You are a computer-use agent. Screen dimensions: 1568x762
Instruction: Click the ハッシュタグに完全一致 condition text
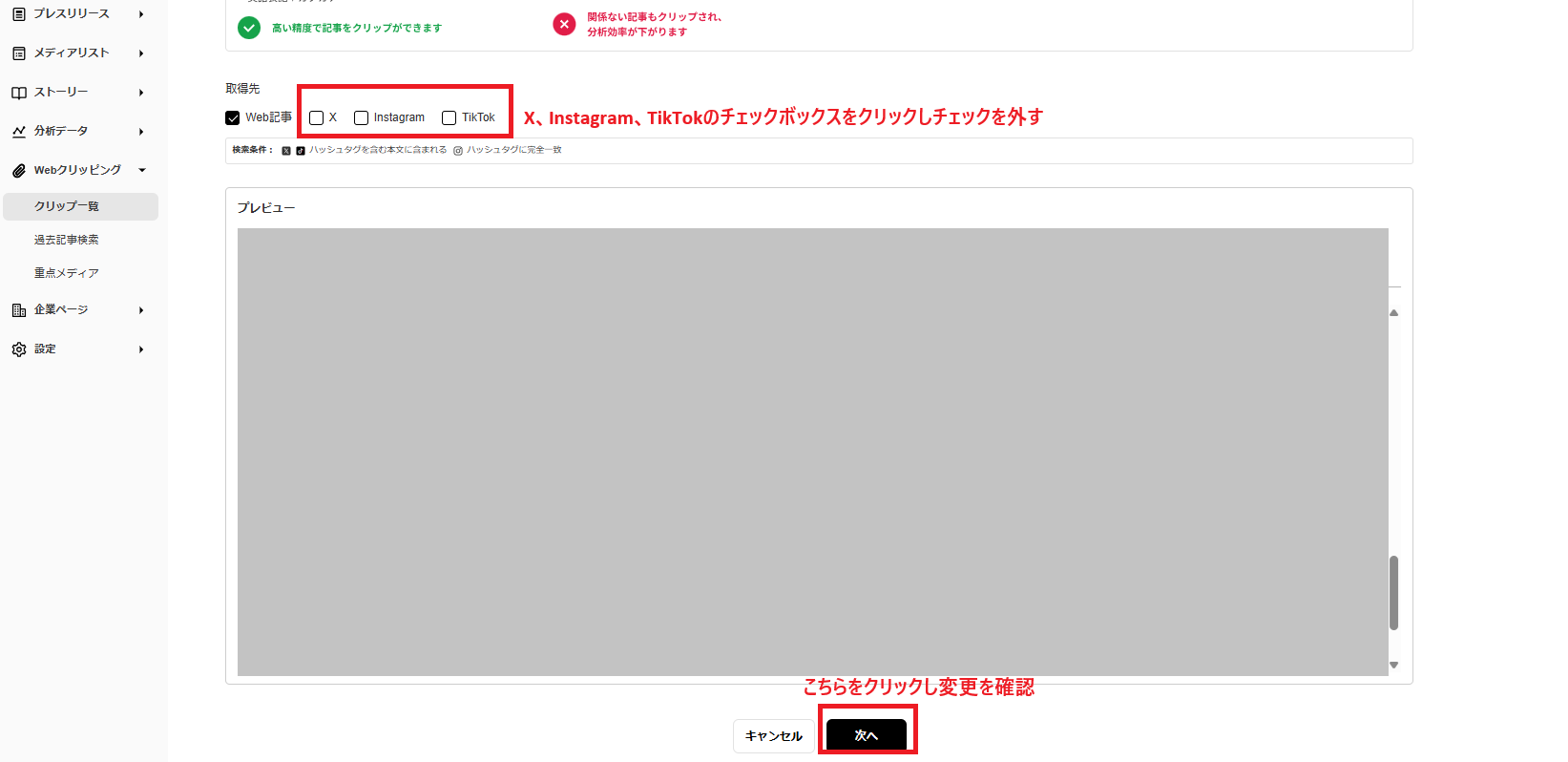[x=514, y=150]
